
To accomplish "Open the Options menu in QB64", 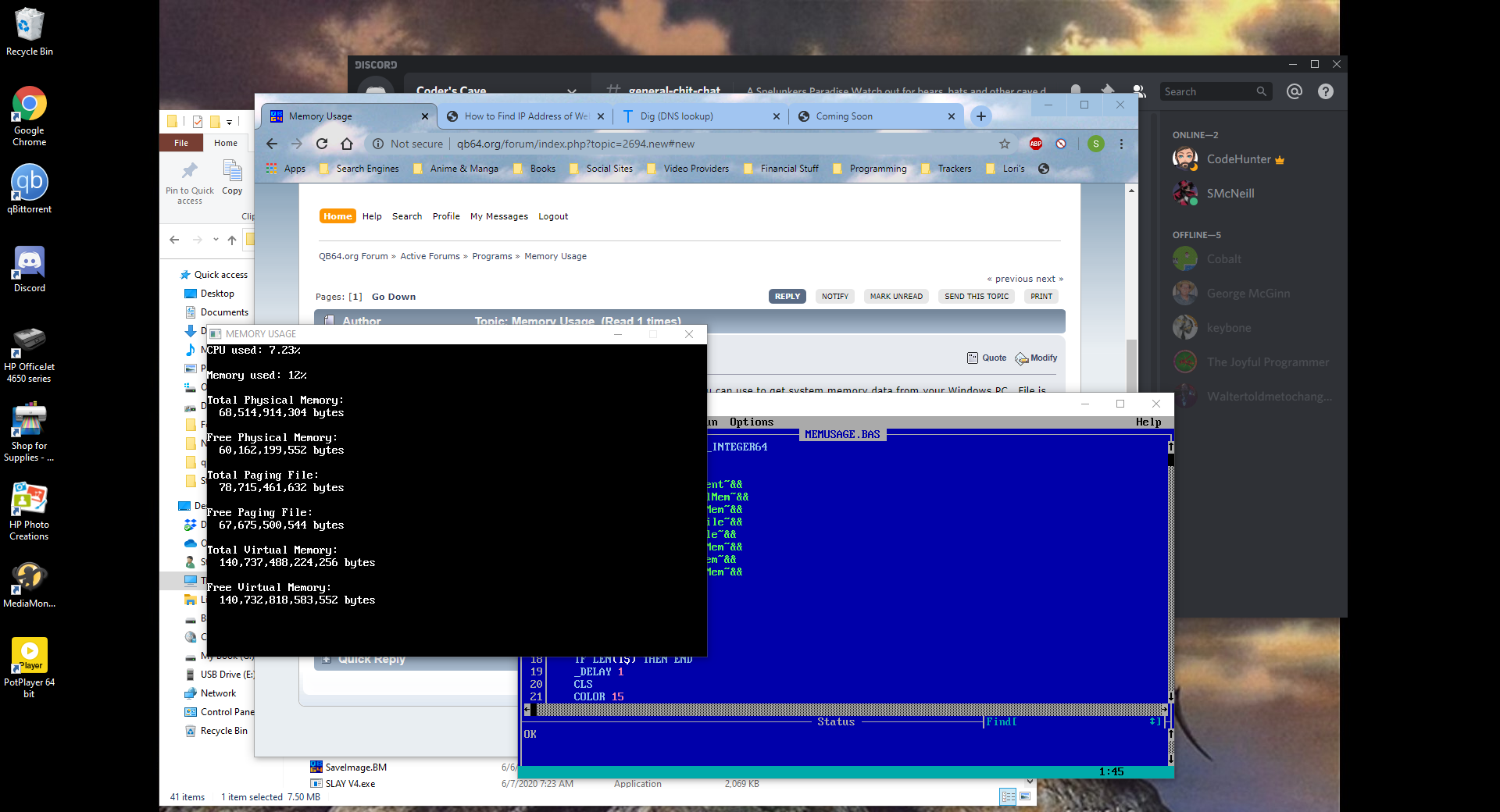I will click(x=751, y=422).
